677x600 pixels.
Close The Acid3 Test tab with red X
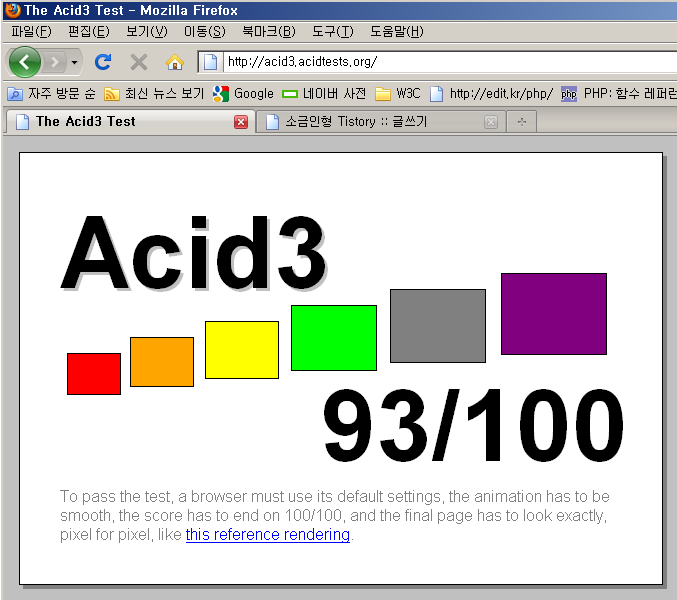241,122
